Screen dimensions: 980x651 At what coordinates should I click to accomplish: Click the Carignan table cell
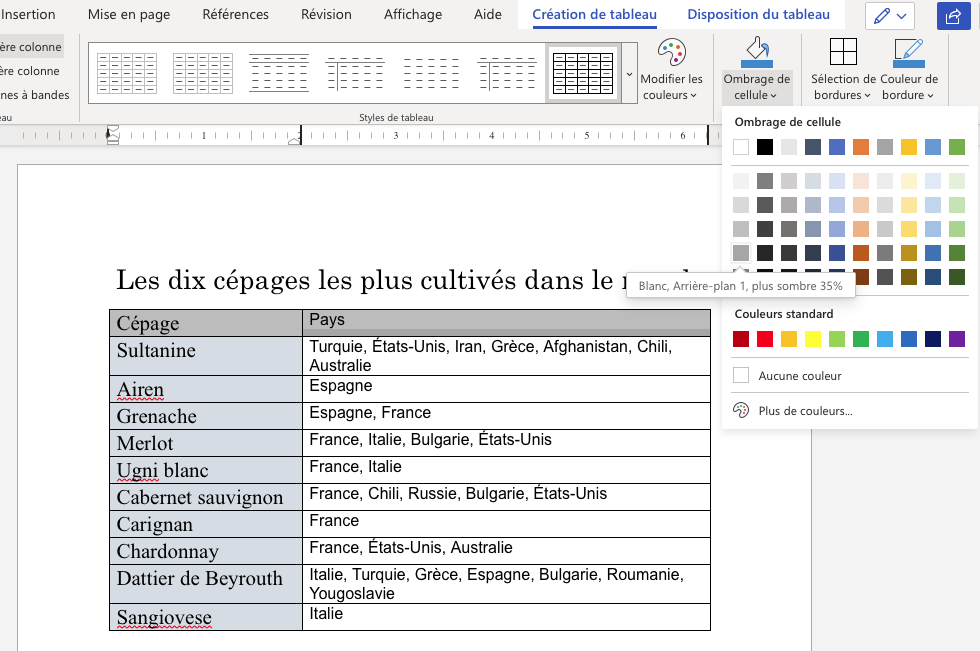coord(206,524)
